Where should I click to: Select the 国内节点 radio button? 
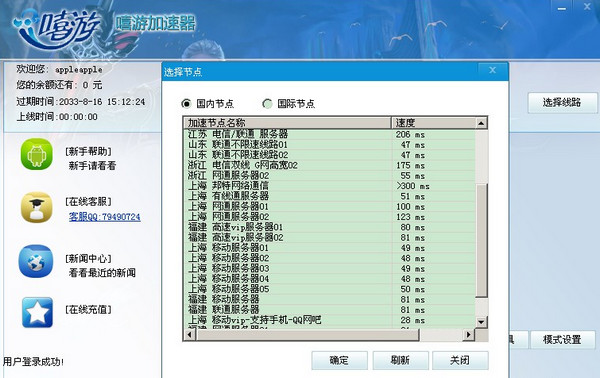tap(186, 103)
